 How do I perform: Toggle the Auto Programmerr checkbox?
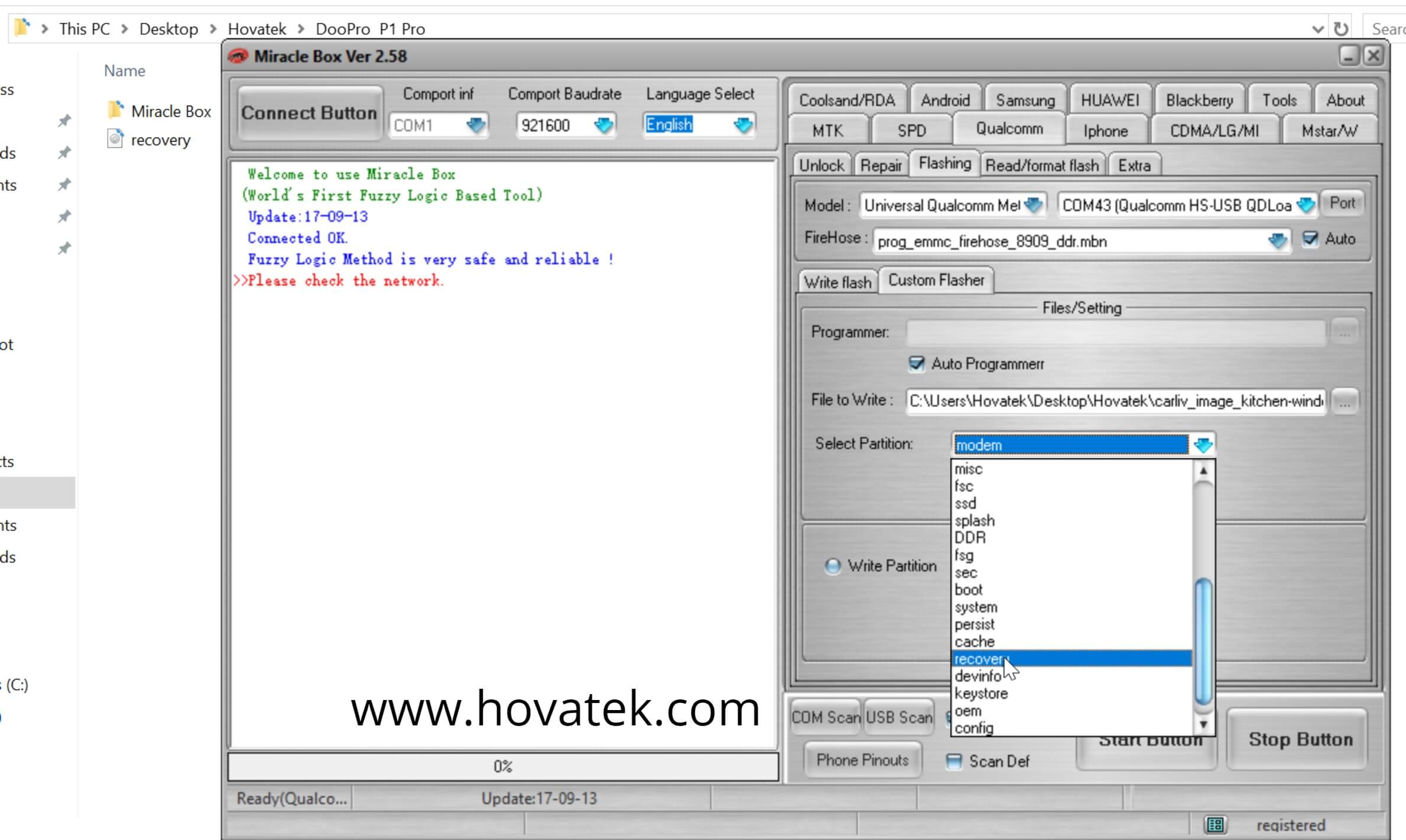pyautogui.click(x=916, y=363)
